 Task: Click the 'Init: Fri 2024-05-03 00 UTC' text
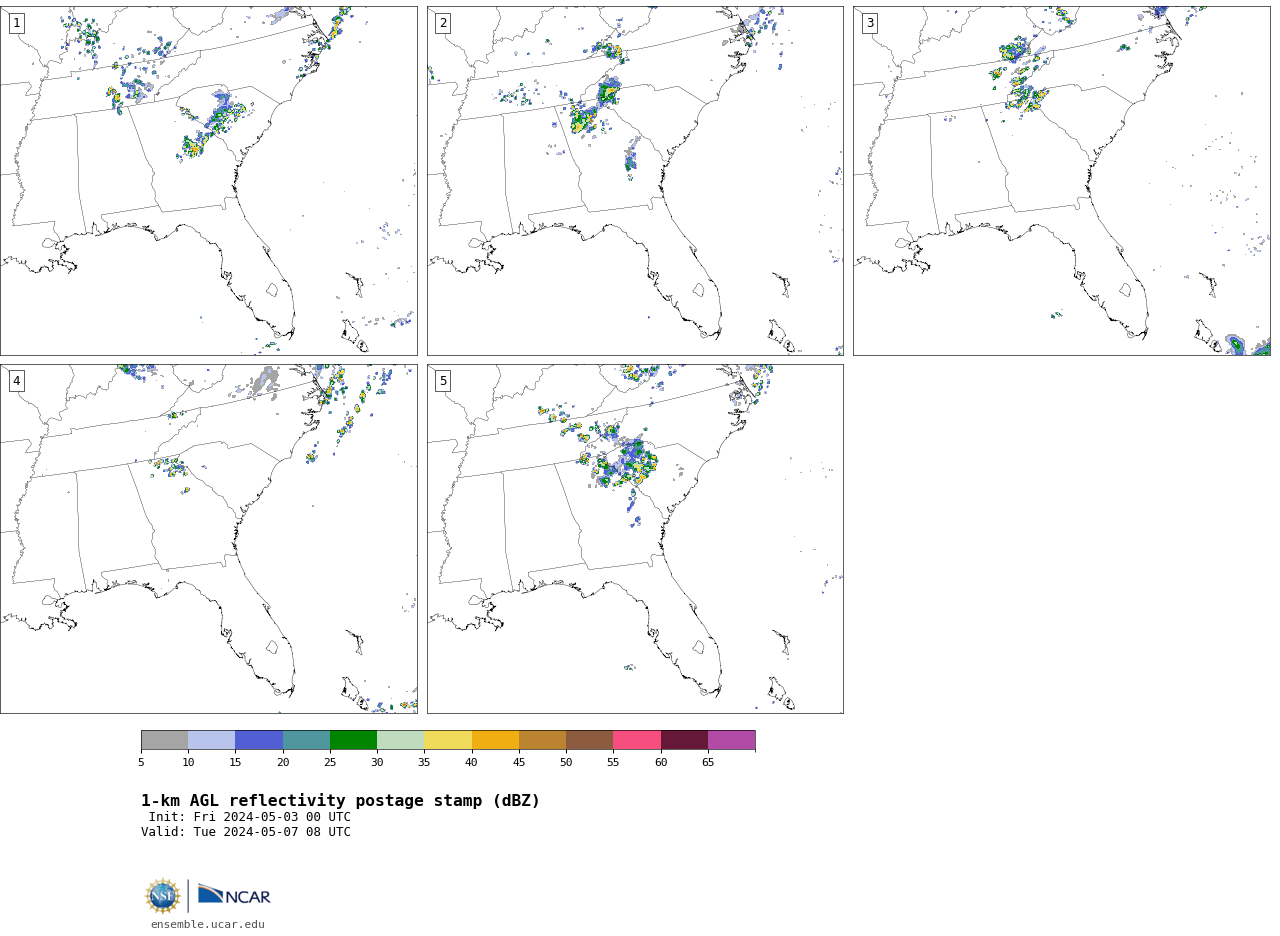click(250, 817)
